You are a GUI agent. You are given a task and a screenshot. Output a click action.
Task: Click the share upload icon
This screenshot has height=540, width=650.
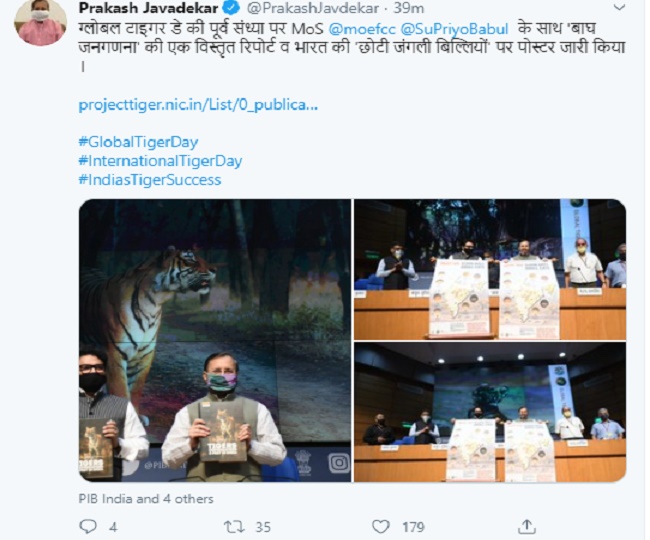527,527
